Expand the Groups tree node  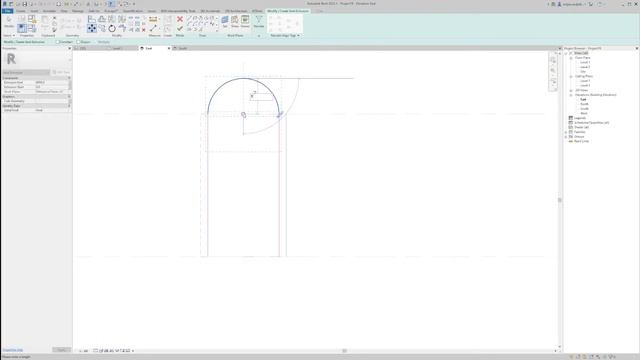pyautogui.click(x=566, y=137)
